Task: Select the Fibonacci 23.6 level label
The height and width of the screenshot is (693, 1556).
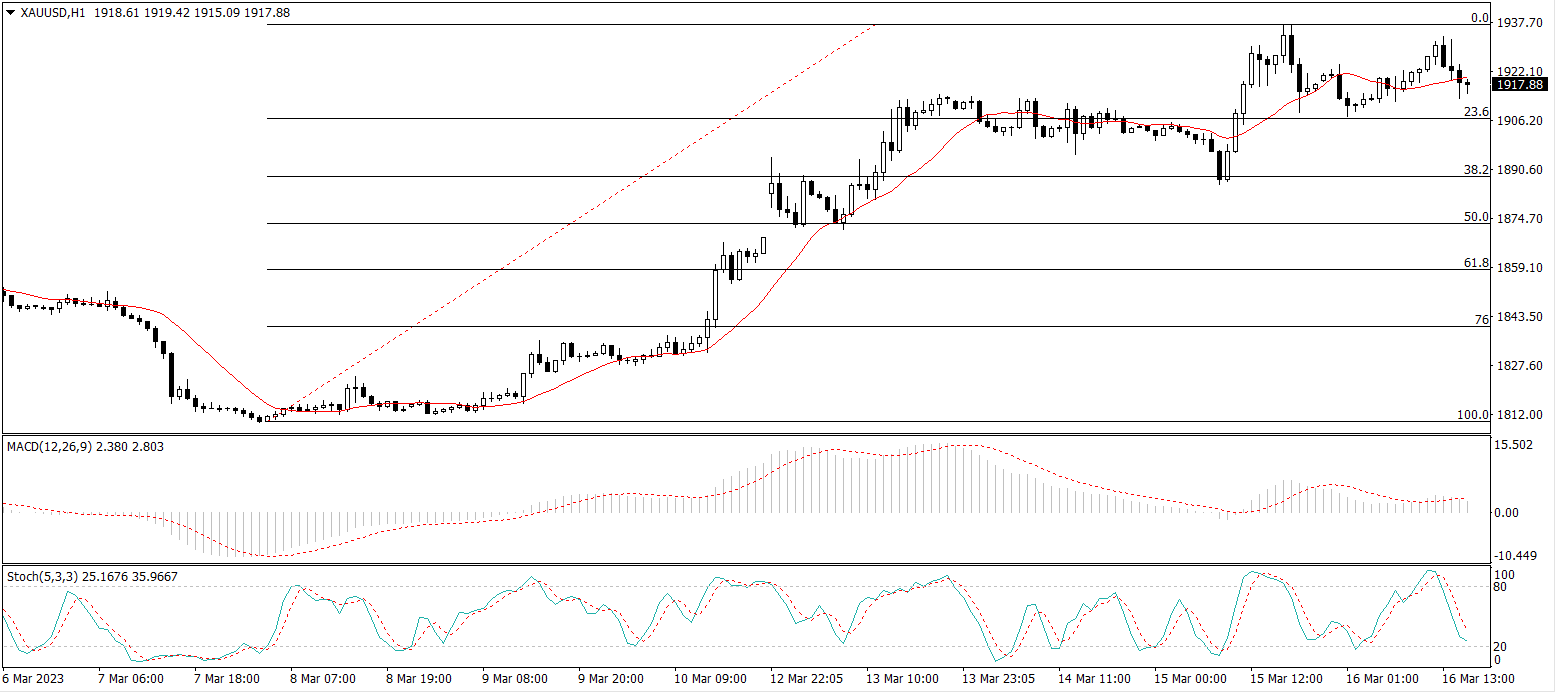Action: pyautogui.click(x=1476, y=112)
